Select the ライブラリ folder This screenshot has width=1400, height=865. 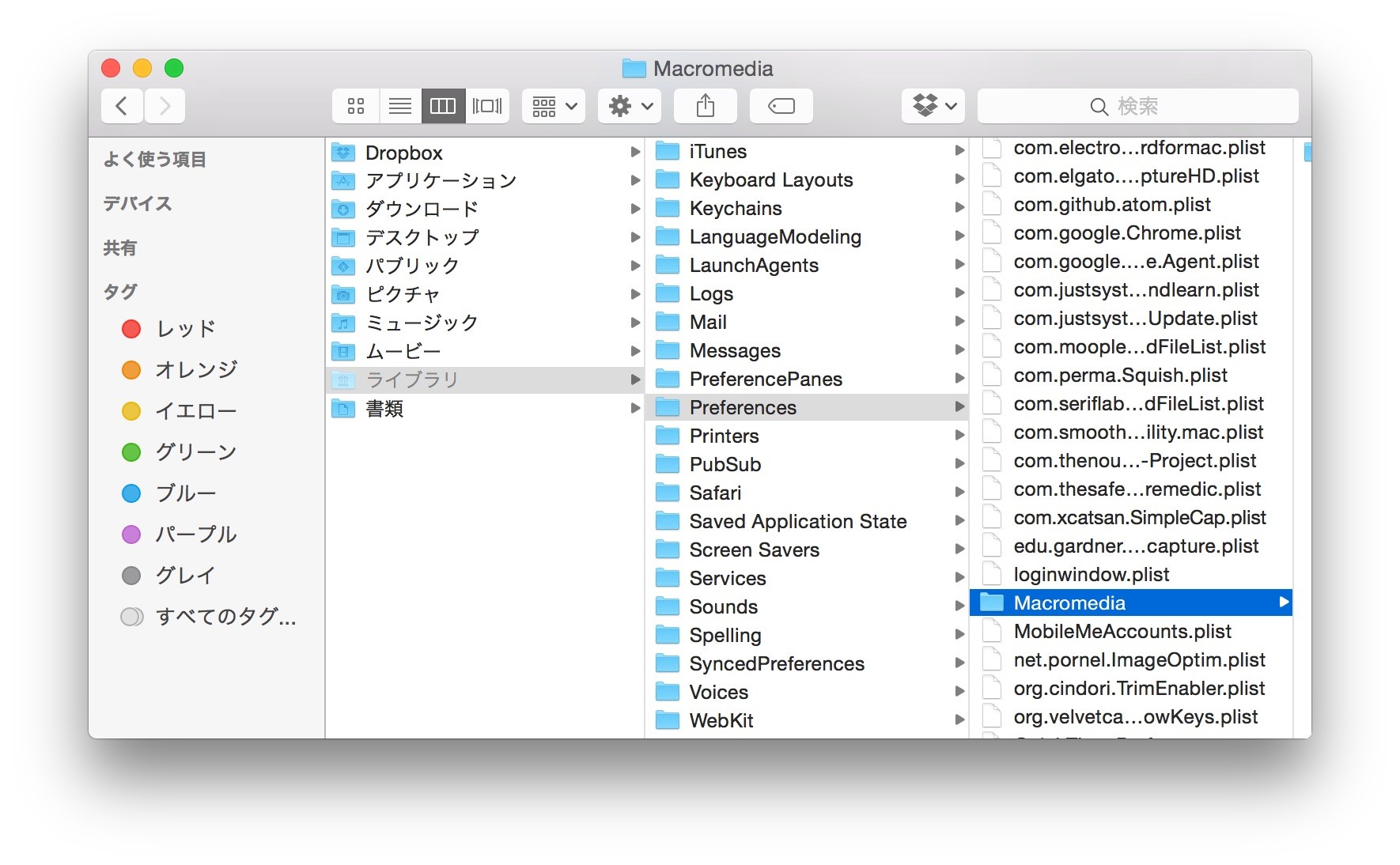486,380
